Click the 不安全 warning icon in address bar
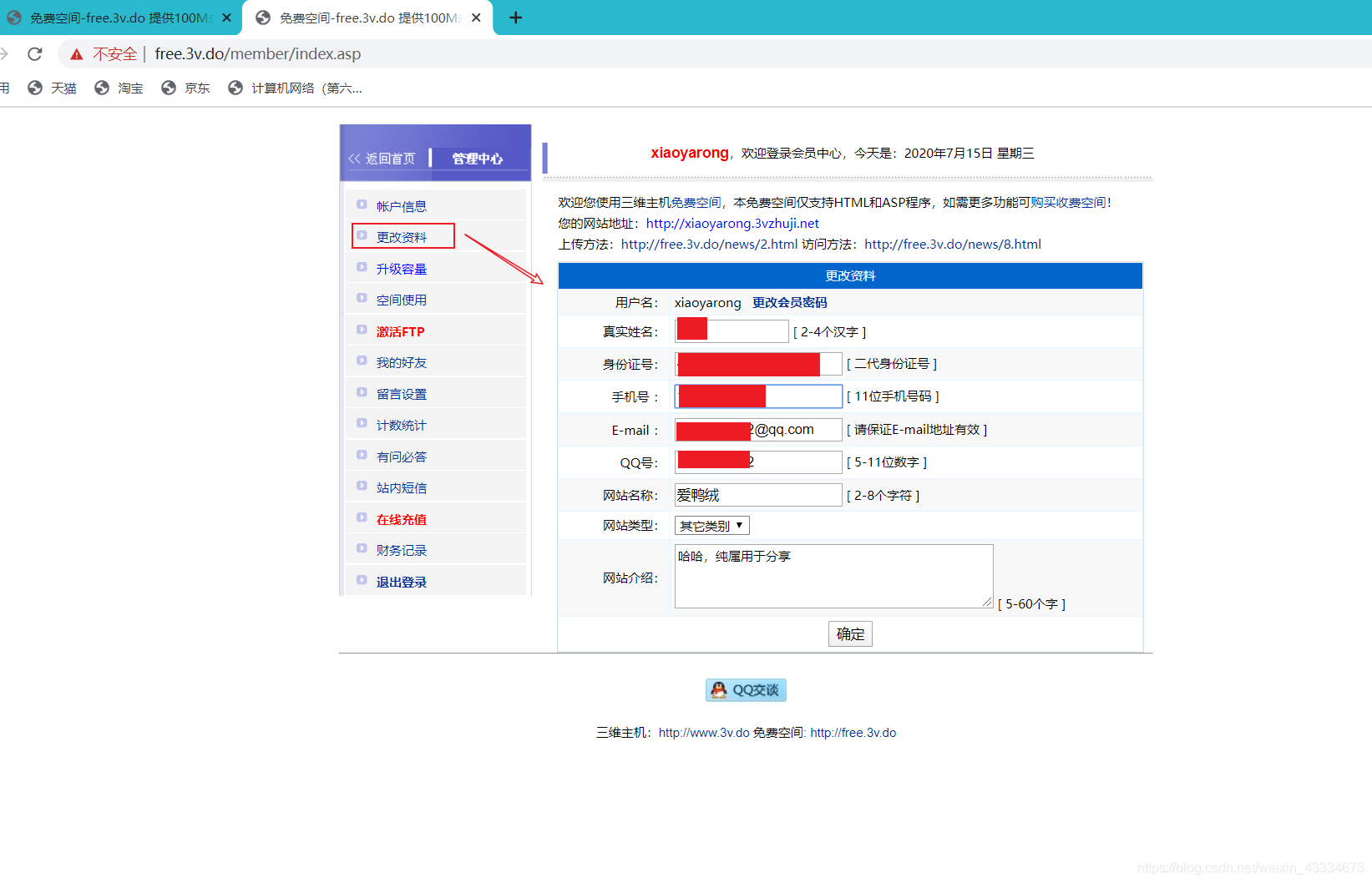1372x883 pixels. (x=77, y=53)
